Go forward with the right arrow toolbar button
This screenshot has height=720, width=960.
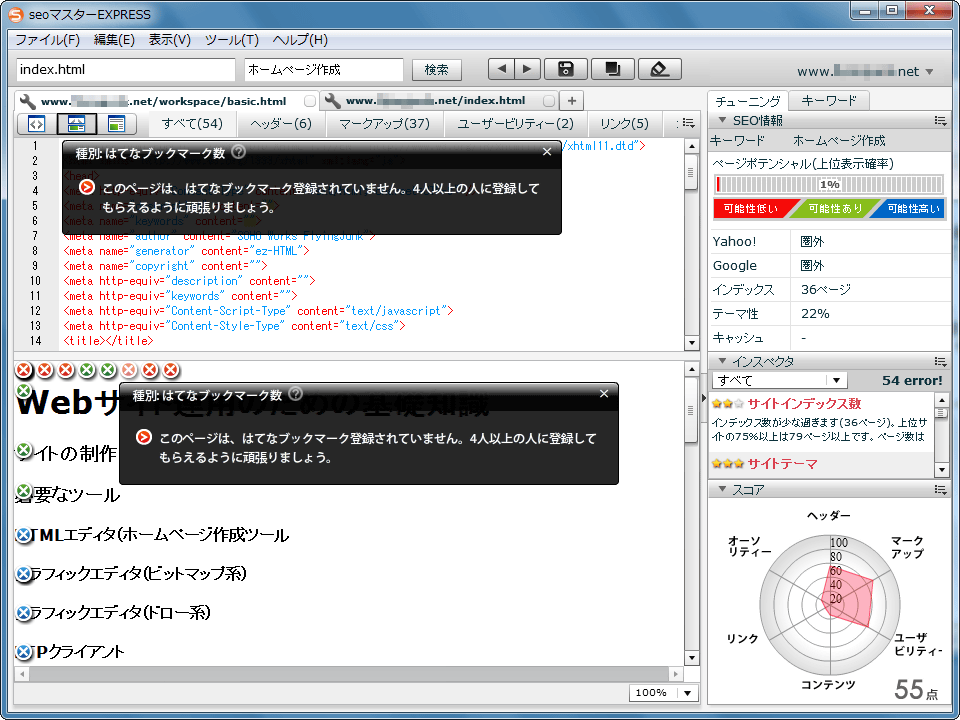(527, 69)
